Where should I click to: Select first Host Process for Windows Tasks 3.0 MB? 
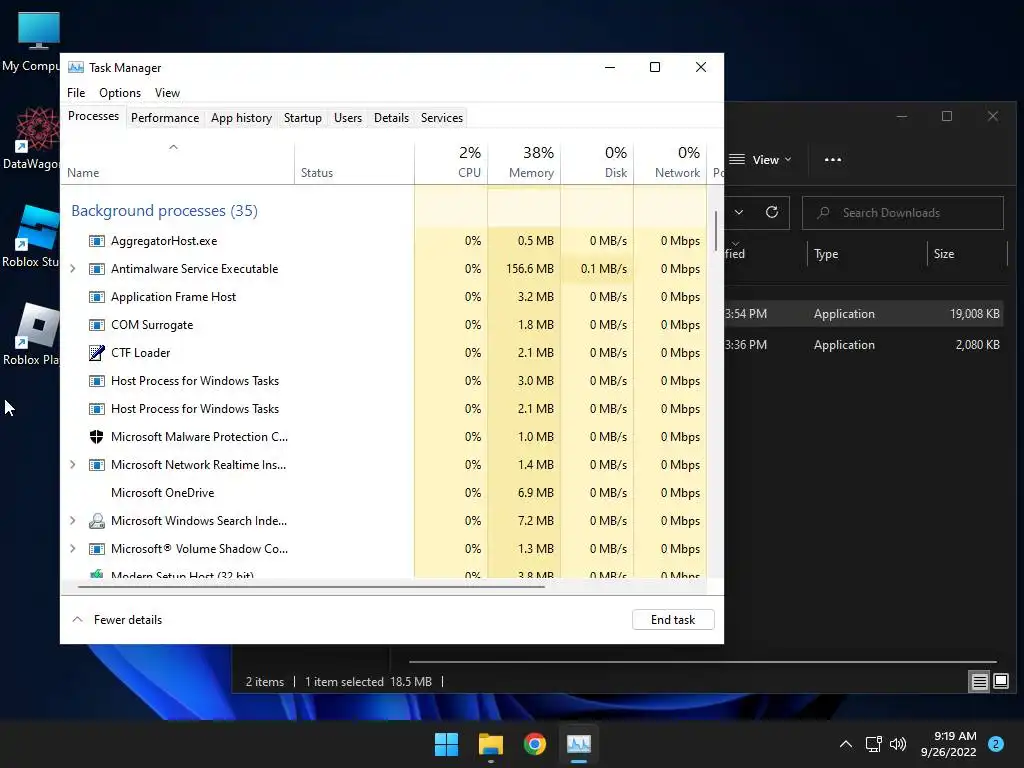(384, 381)
